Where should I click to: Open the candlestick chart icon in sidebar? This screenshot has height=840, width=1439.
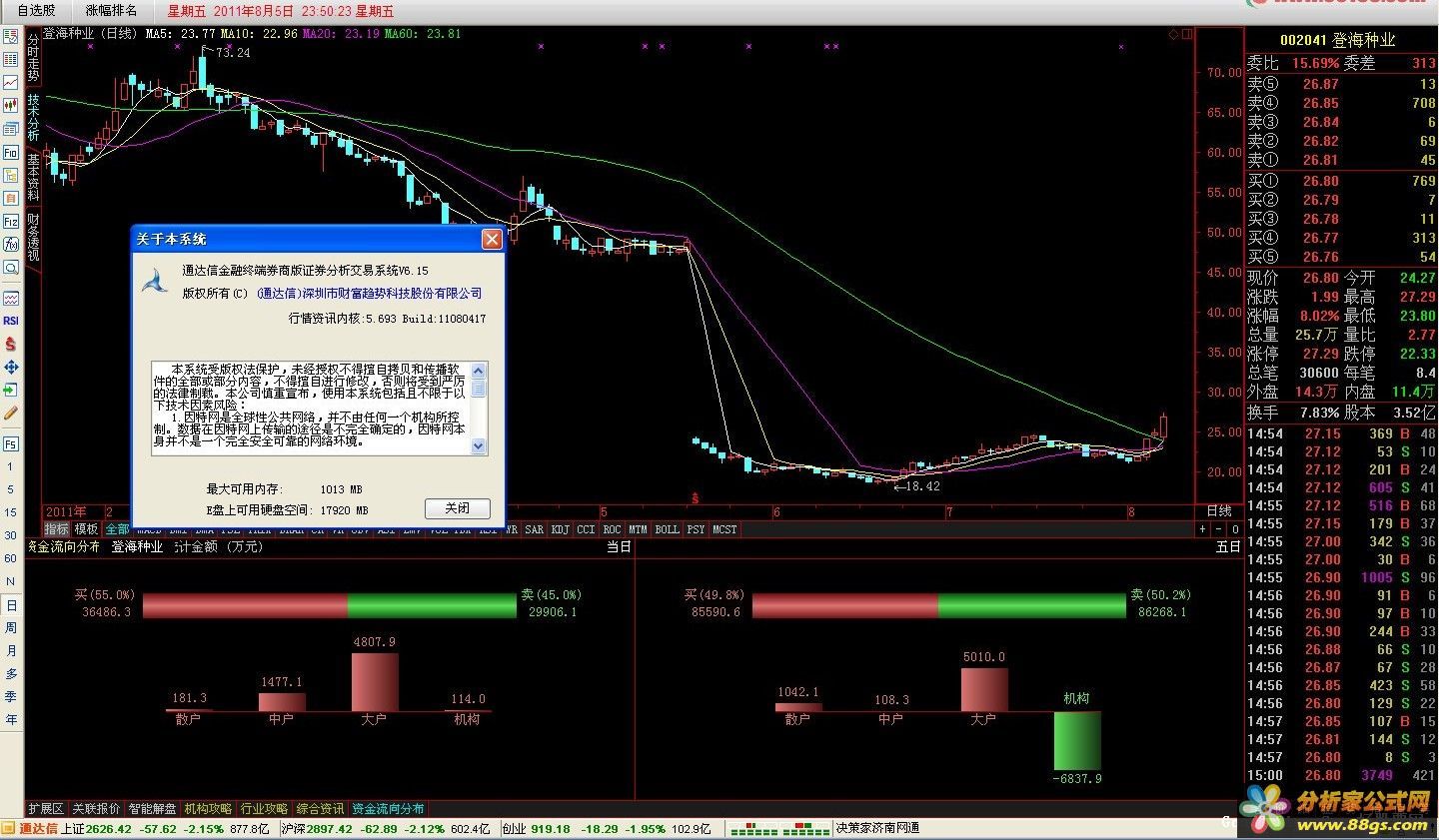pyautogui.click(x=10, y=105)
